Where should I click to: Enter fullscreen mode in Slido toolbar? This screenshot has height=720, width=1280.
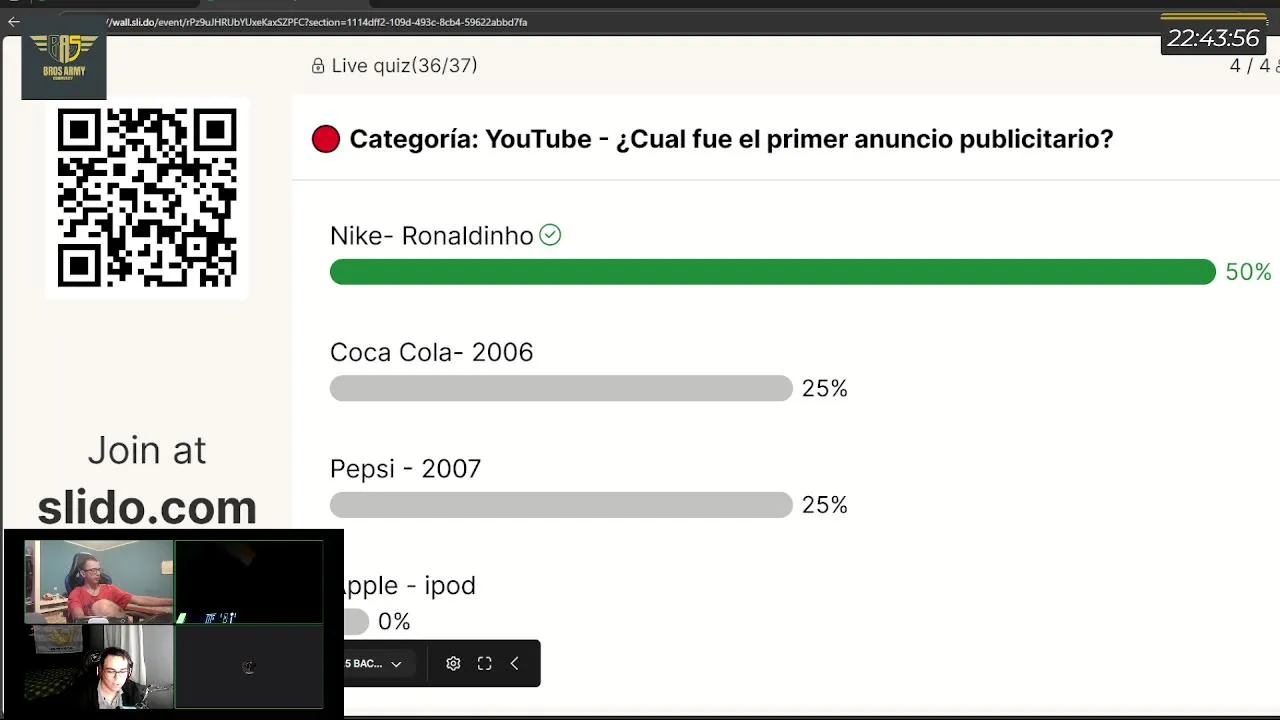point(484,663)
